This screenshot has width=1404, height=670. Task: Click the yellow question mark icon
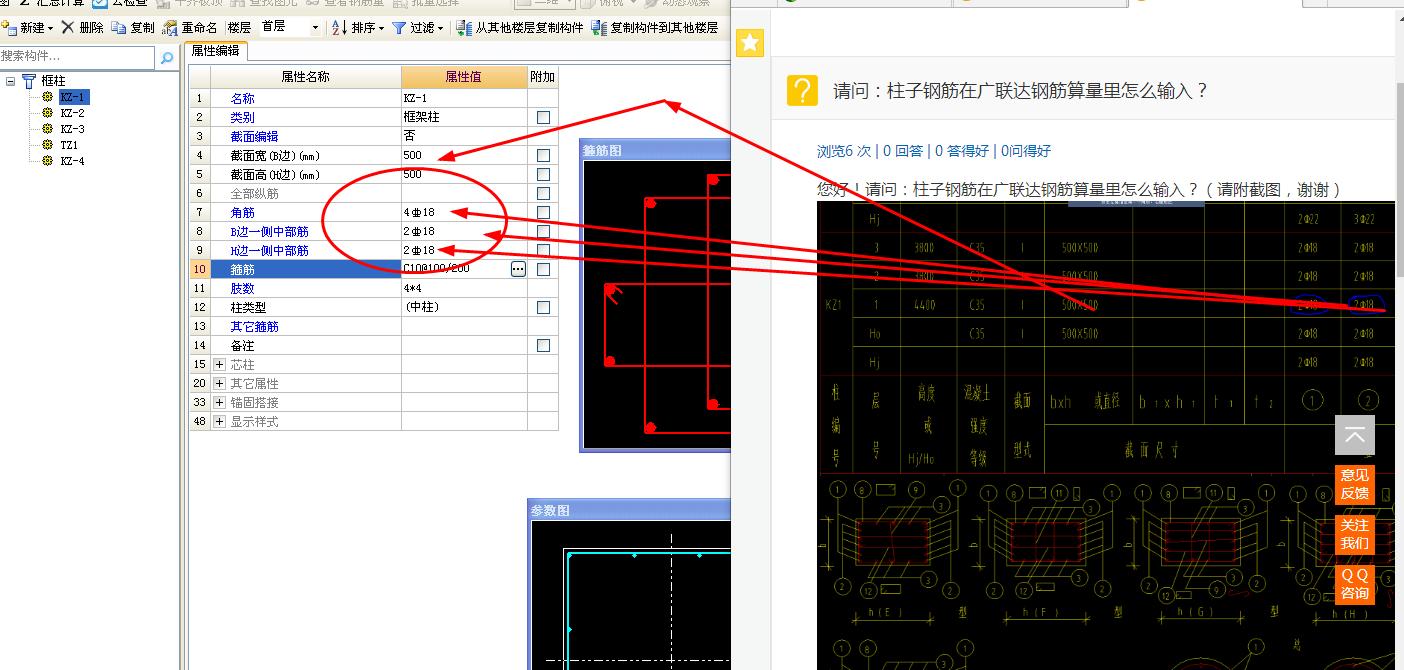point(802,90)
